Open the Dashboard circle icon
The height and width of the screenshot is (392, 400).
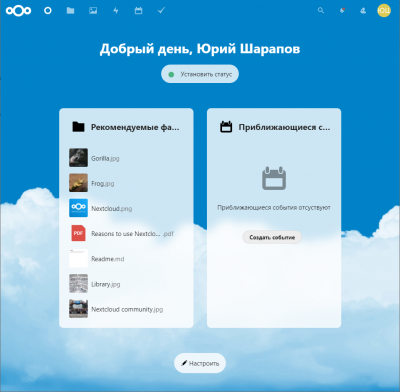(48, 11)
